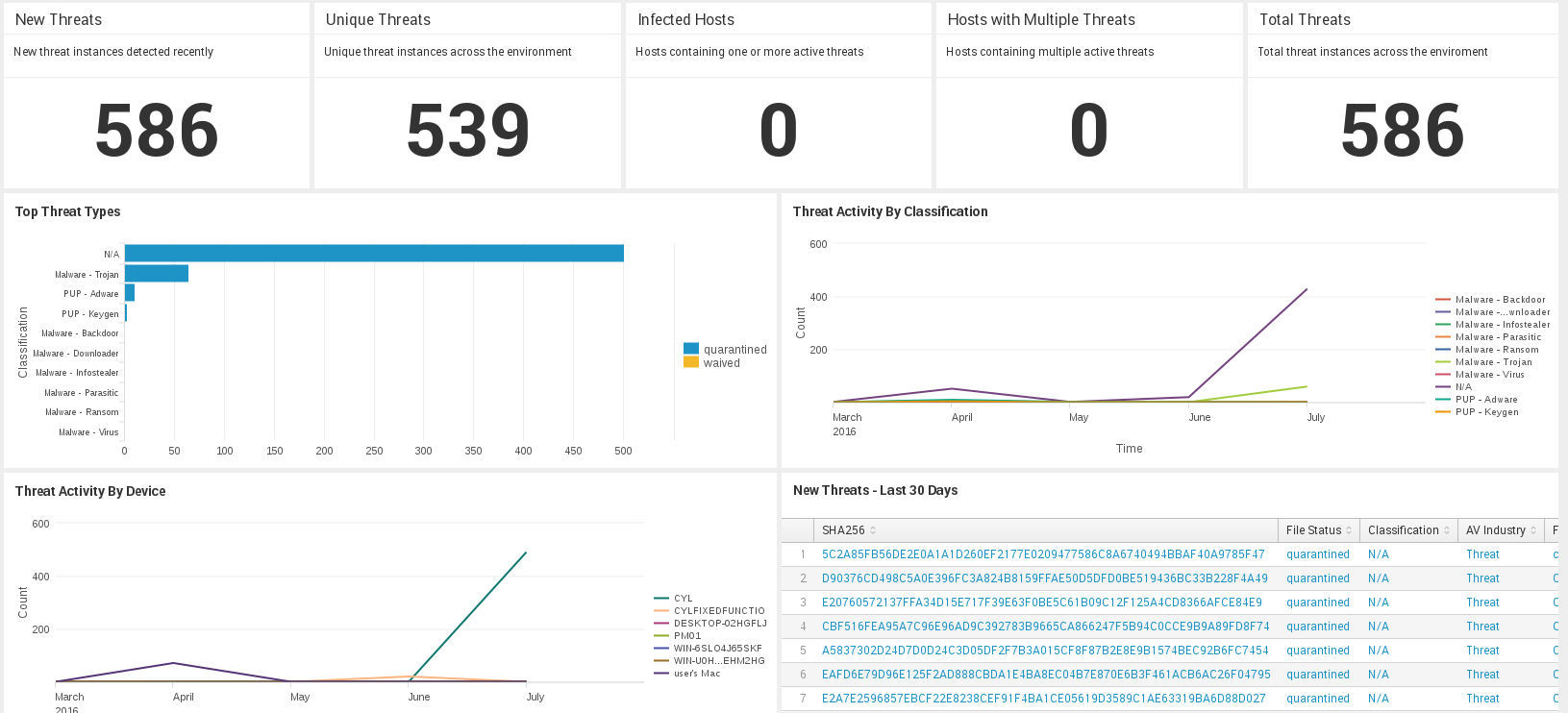
Task: Sort the table by File Status
Action: tap(1318, 530)
